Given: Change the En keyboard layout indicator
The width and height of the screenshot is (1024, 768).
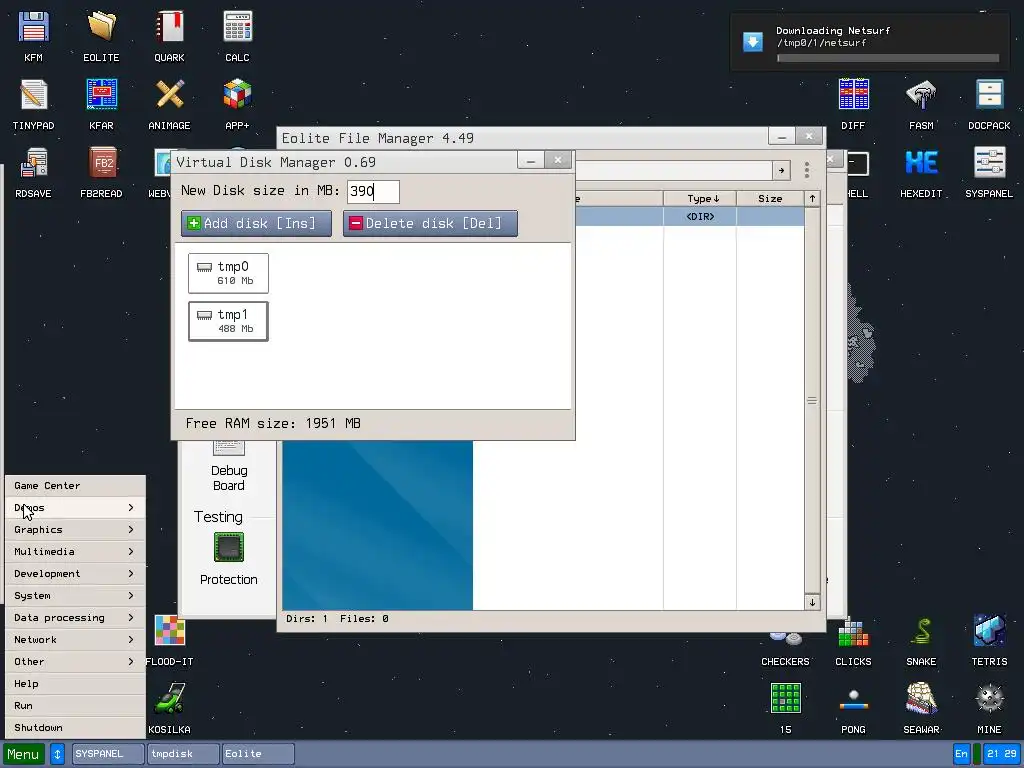Looking at the screenshot, I should (x=961, y=754).
